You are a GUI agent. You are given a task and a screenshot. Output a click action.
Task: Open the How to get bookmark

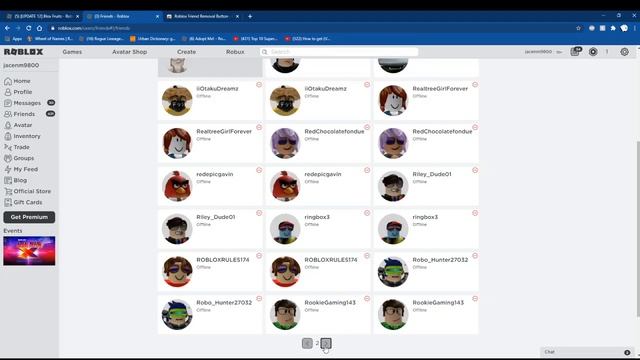coord(307,39)
